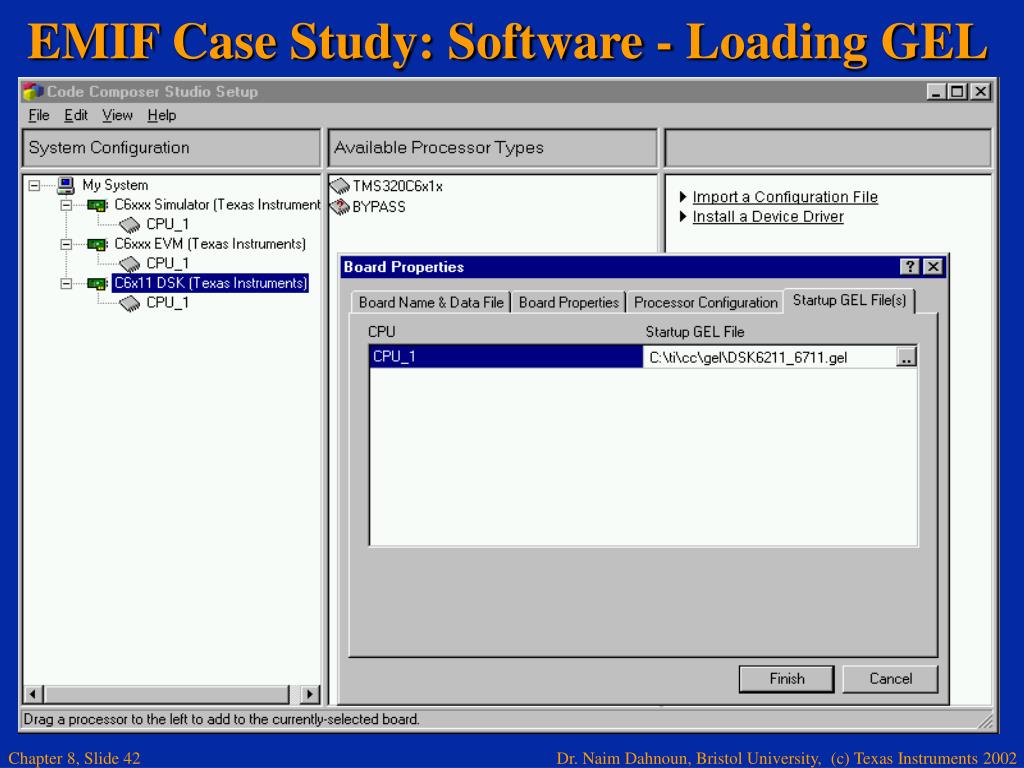The height and width of the screenshot is (768, 1024).
Task: Open the File menu
Action: 39,116
